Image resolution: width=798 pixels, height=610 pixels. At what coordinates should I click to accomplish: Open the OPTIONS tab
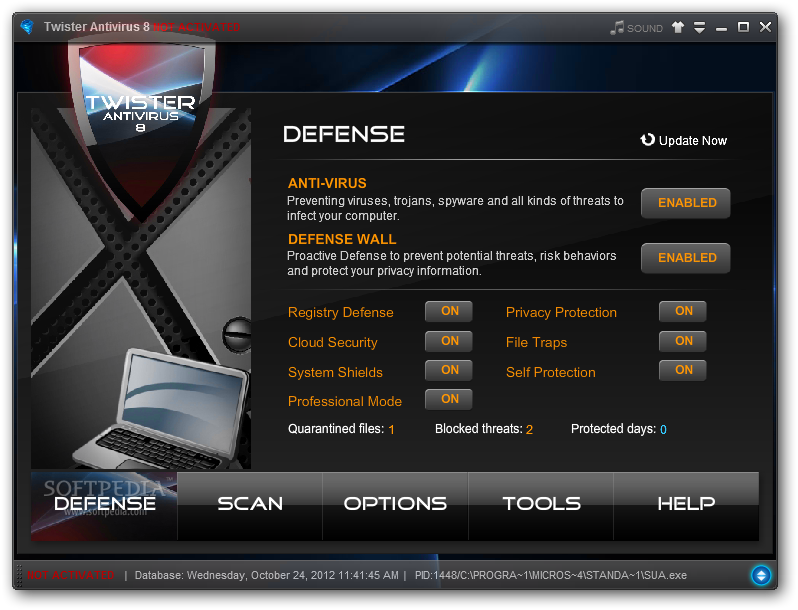pos(395,506)
